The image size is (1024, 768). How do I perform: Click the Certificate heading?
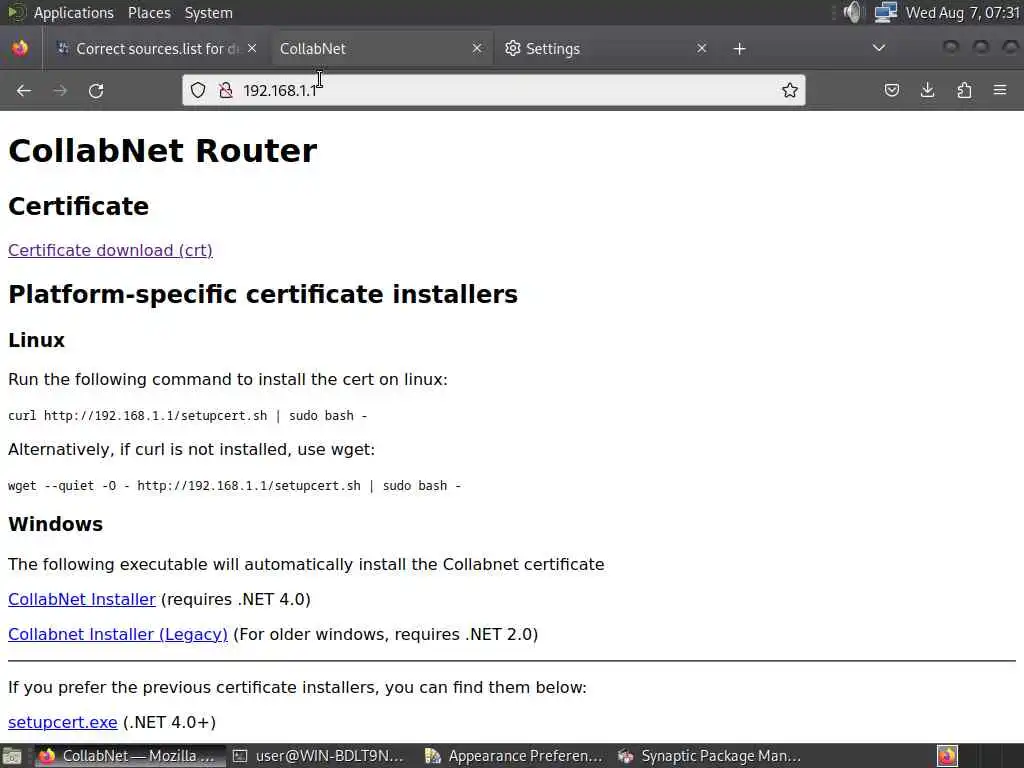(x=78, y=206)
